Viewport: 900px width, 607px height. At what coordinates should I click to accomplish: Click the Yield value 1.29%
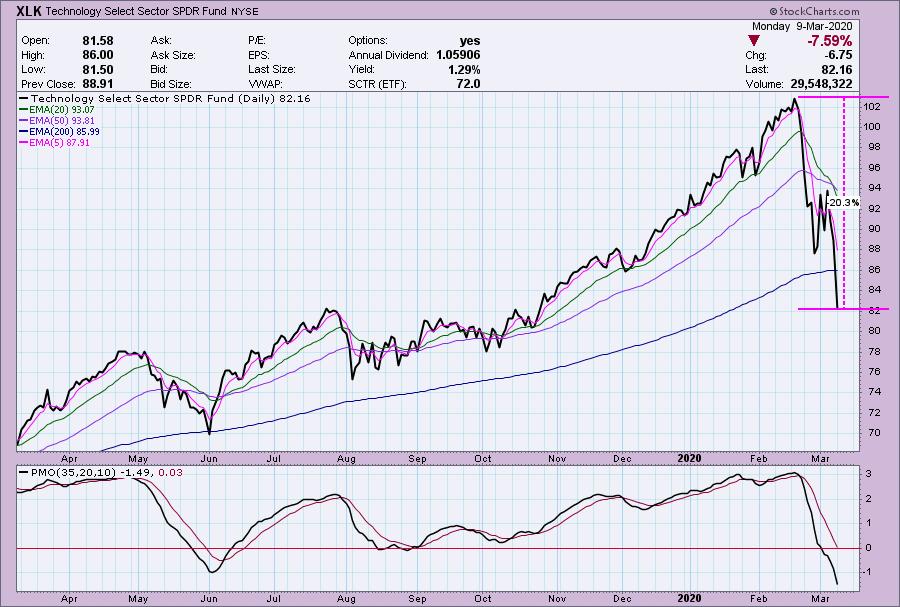pos(464,69)
